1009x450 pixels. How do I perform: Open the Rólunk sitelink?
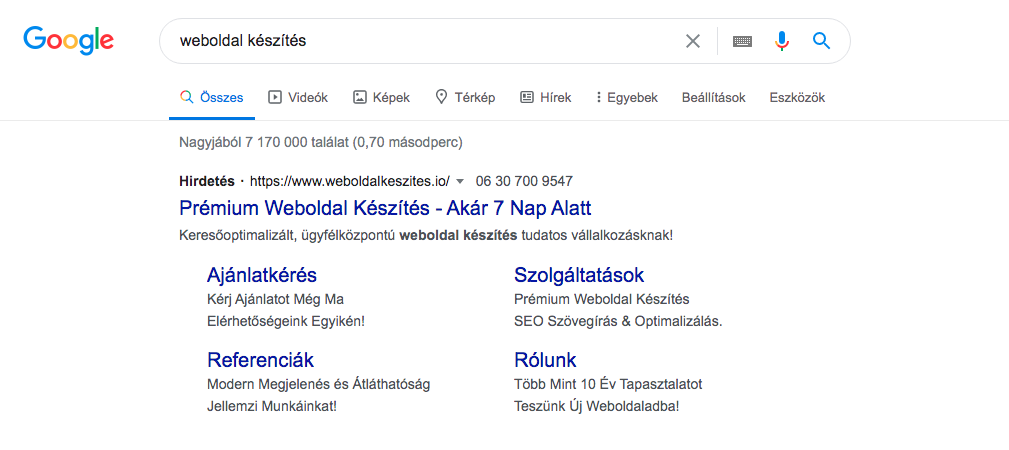tap(545, 360)
